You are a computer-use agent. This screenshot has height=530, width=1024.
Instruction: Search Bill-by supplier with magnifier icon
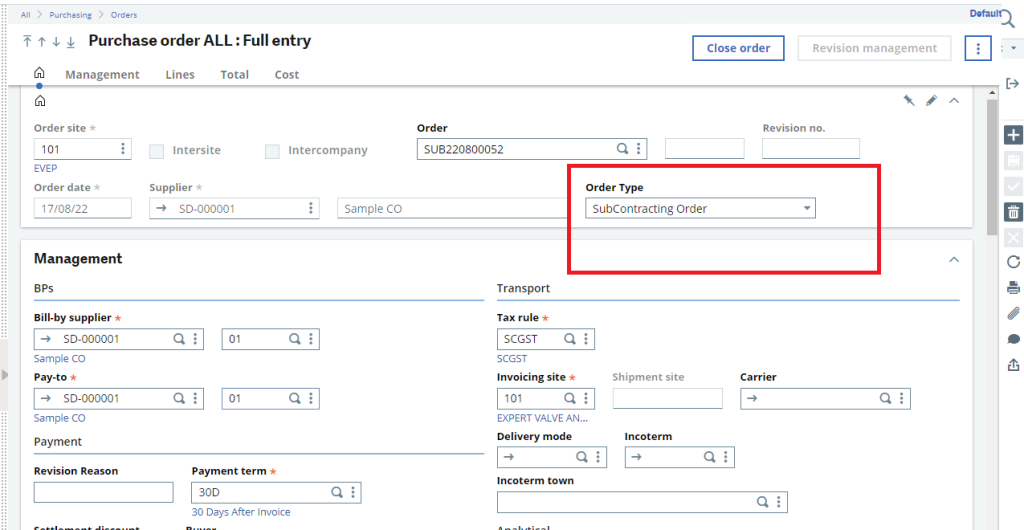click(178, 339)
